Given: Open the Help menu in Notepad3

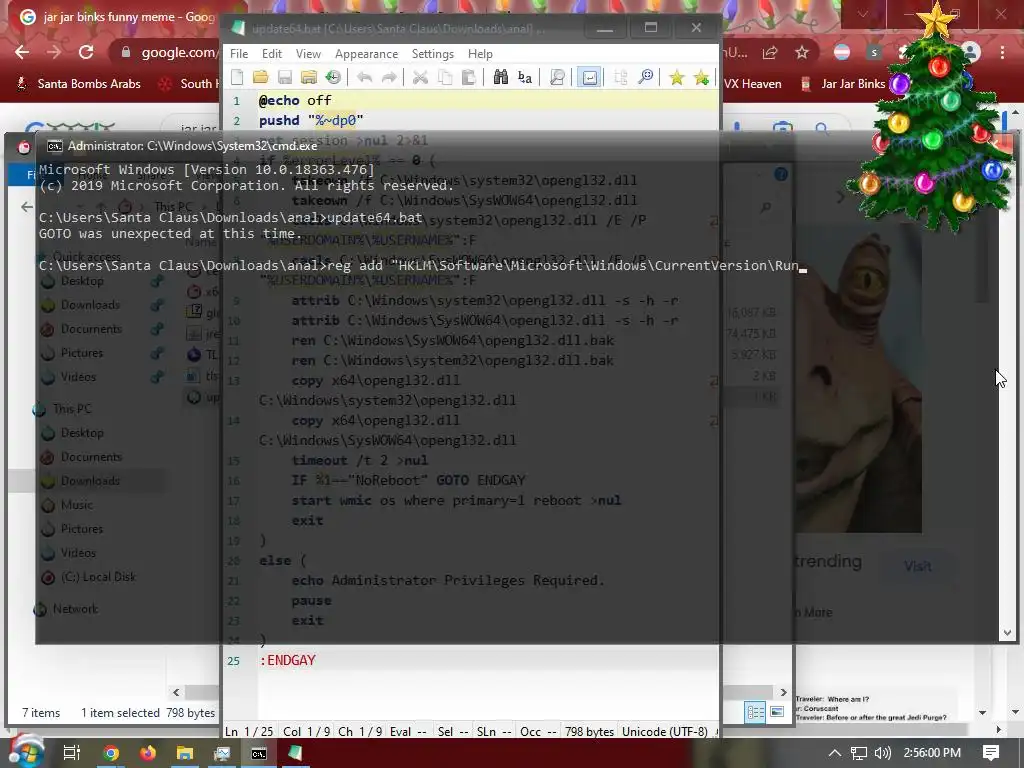Looking at the screenshot, I should 480,54.
